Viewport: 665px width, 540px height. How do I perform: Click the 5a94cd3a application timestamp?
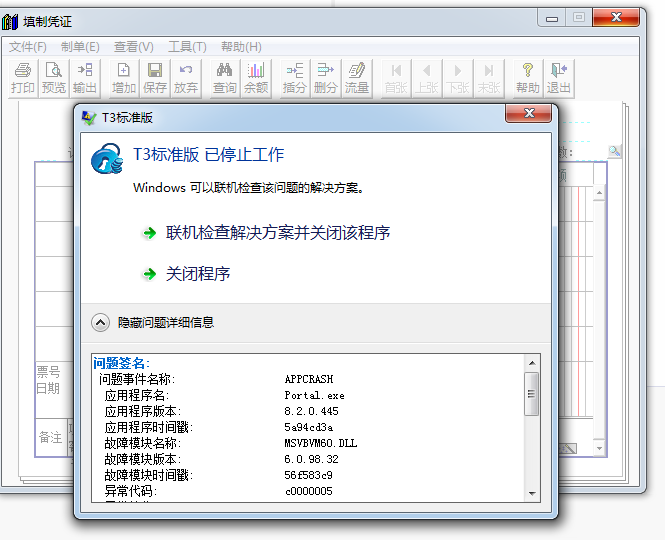(x=308, y=427)
